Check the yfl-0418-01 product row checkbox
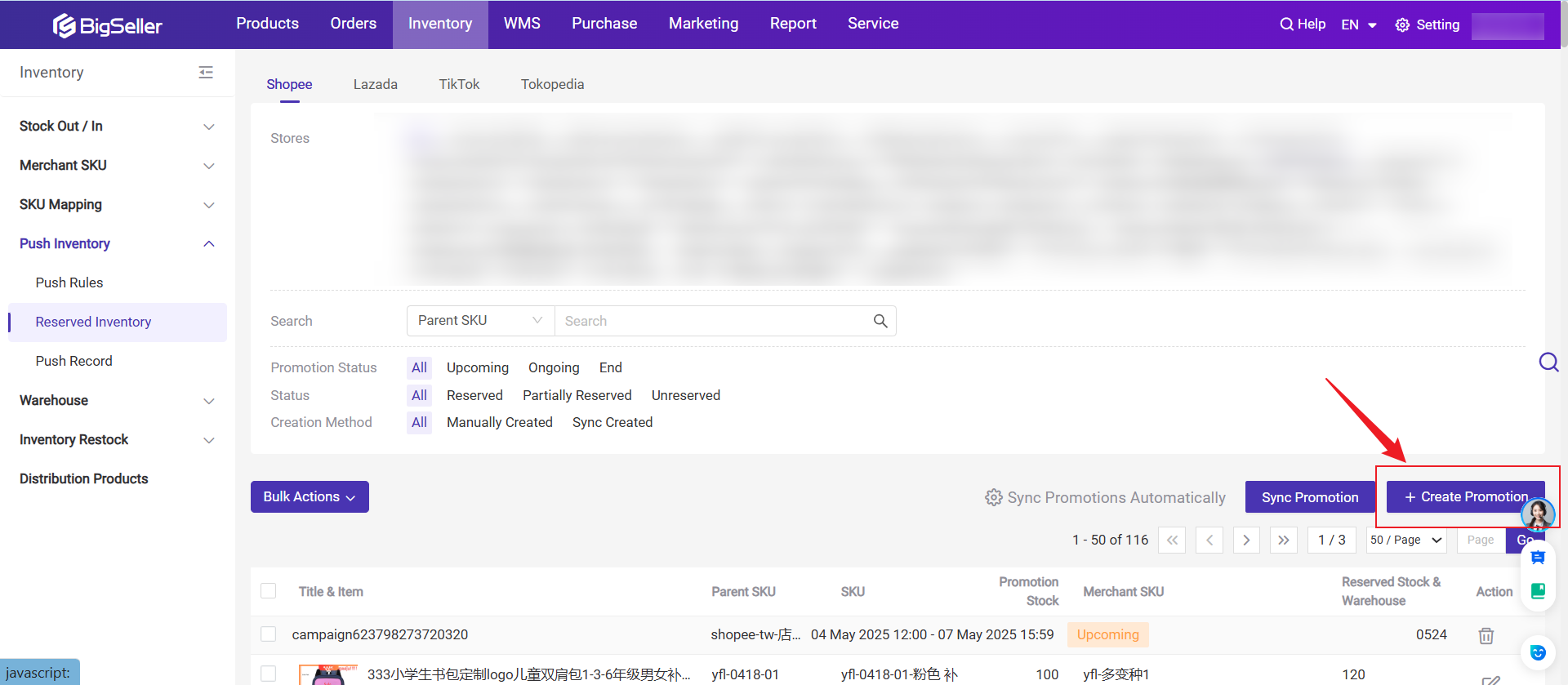The image size is (1568, 685). click(x=268, y=674)
